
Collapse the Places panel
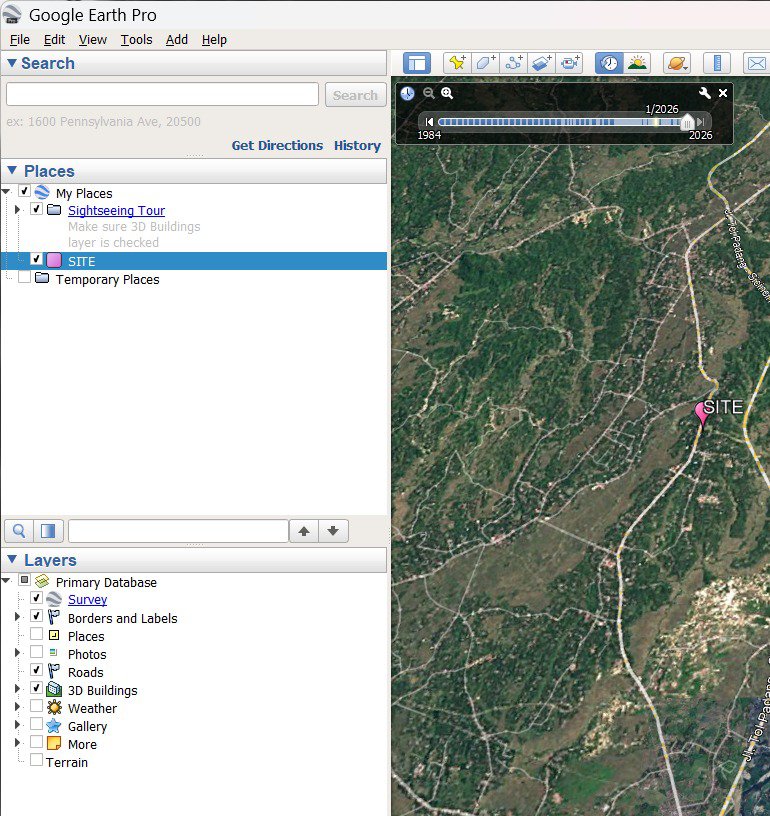[12, 171]
